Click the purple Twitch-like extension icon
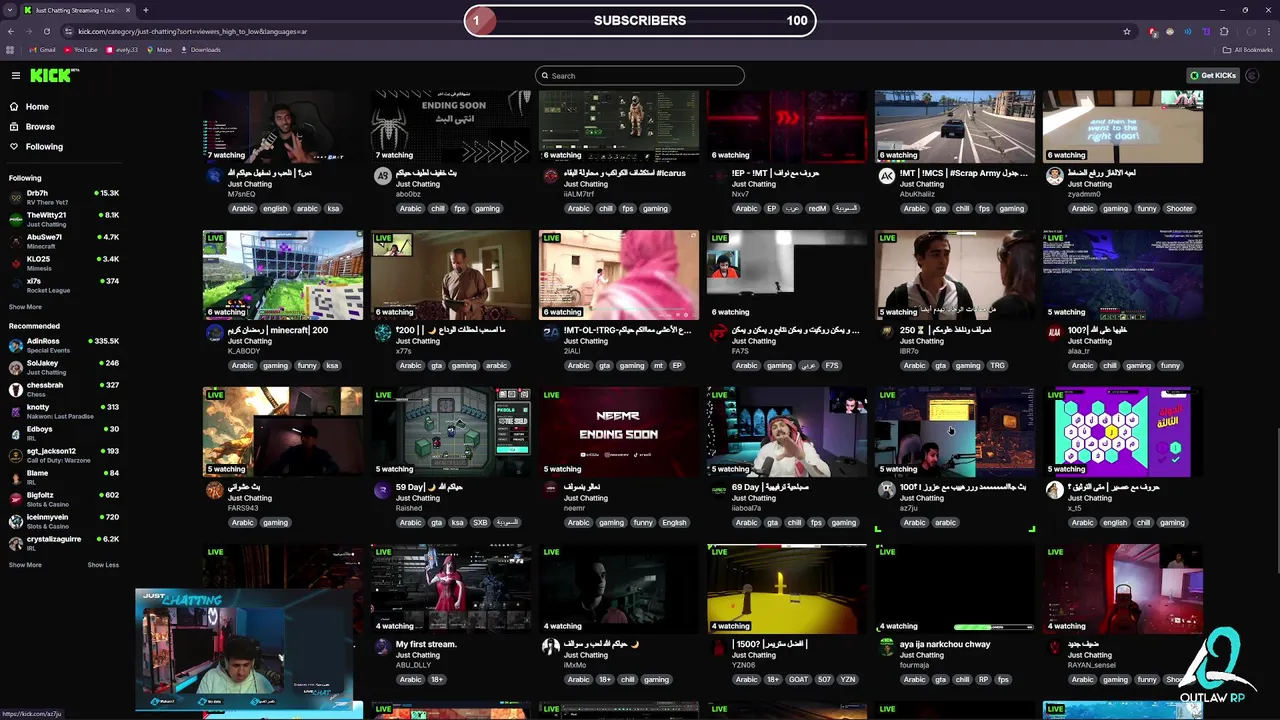Screen dimensions: 1280x720 [x=1206, y=31]
